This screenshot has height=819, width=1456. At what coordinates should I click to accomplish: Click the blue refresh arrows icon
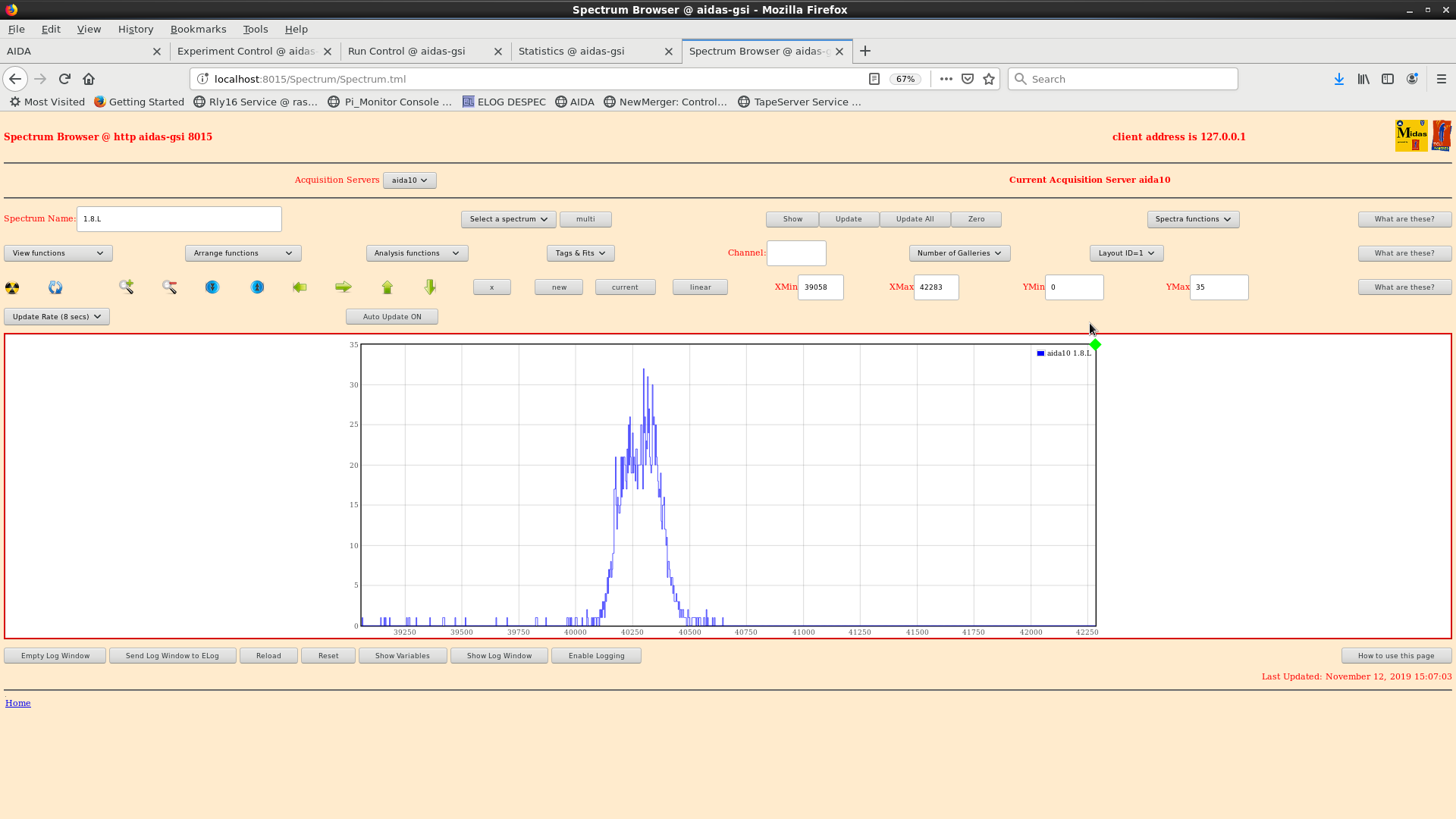55,287
